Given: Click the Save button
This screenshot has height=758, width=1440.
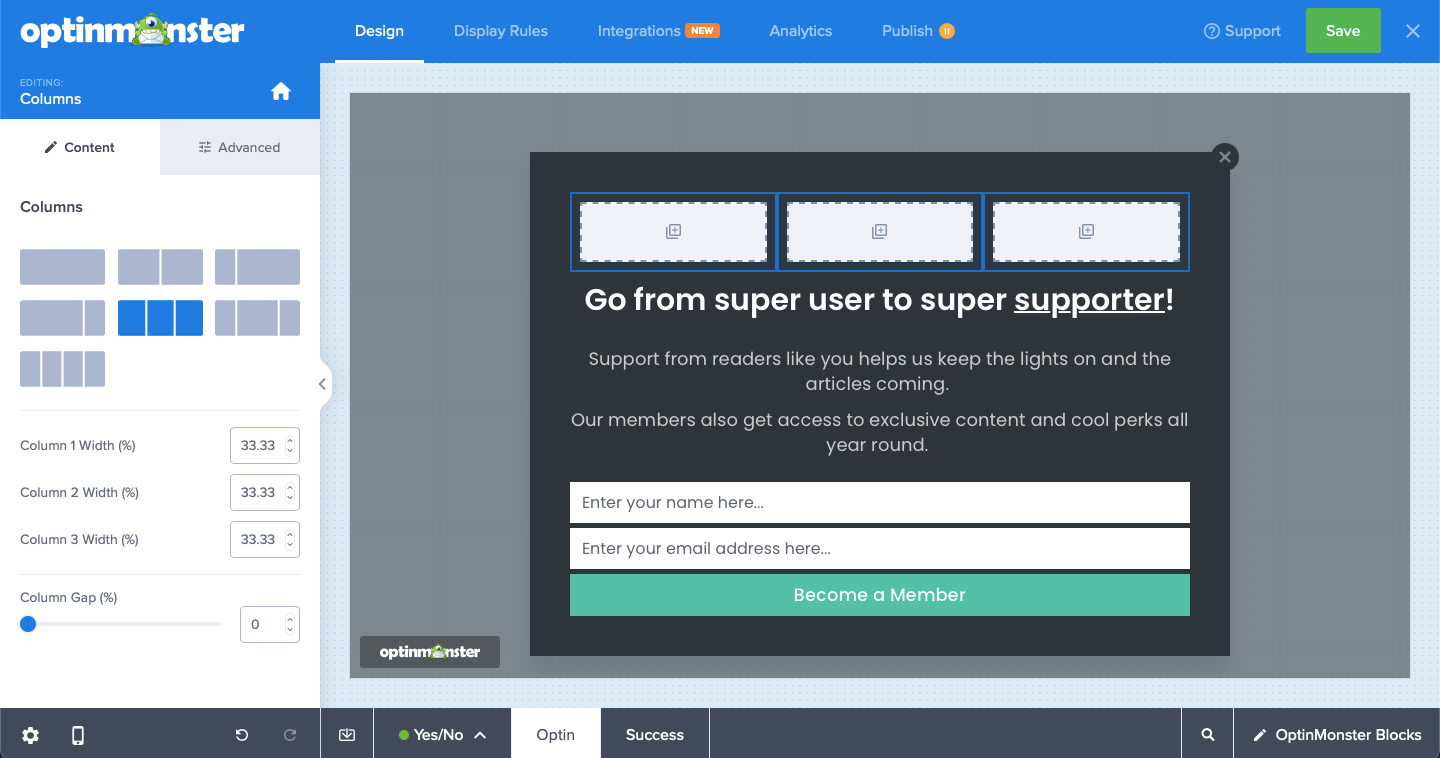Looking at the screenshot, I should pos(1343,30).
